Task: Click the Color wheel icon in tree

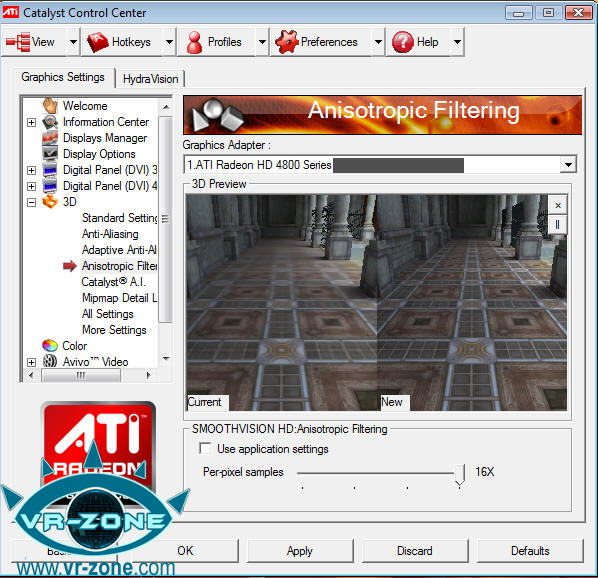Action: coord(50,345)
